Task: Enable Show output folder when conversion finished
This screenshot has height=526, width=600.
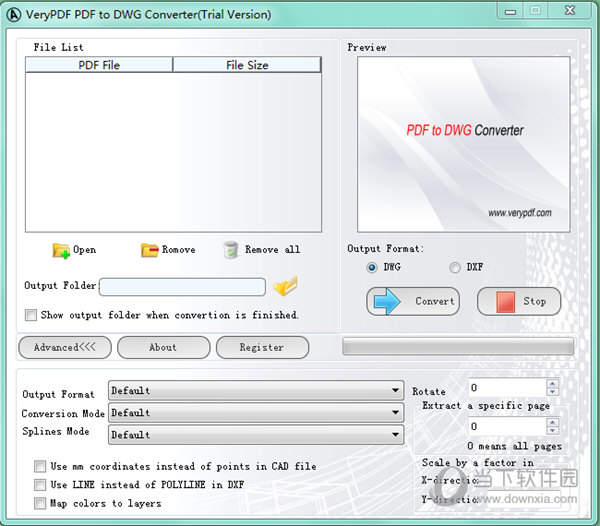Action: coord(31,315)
